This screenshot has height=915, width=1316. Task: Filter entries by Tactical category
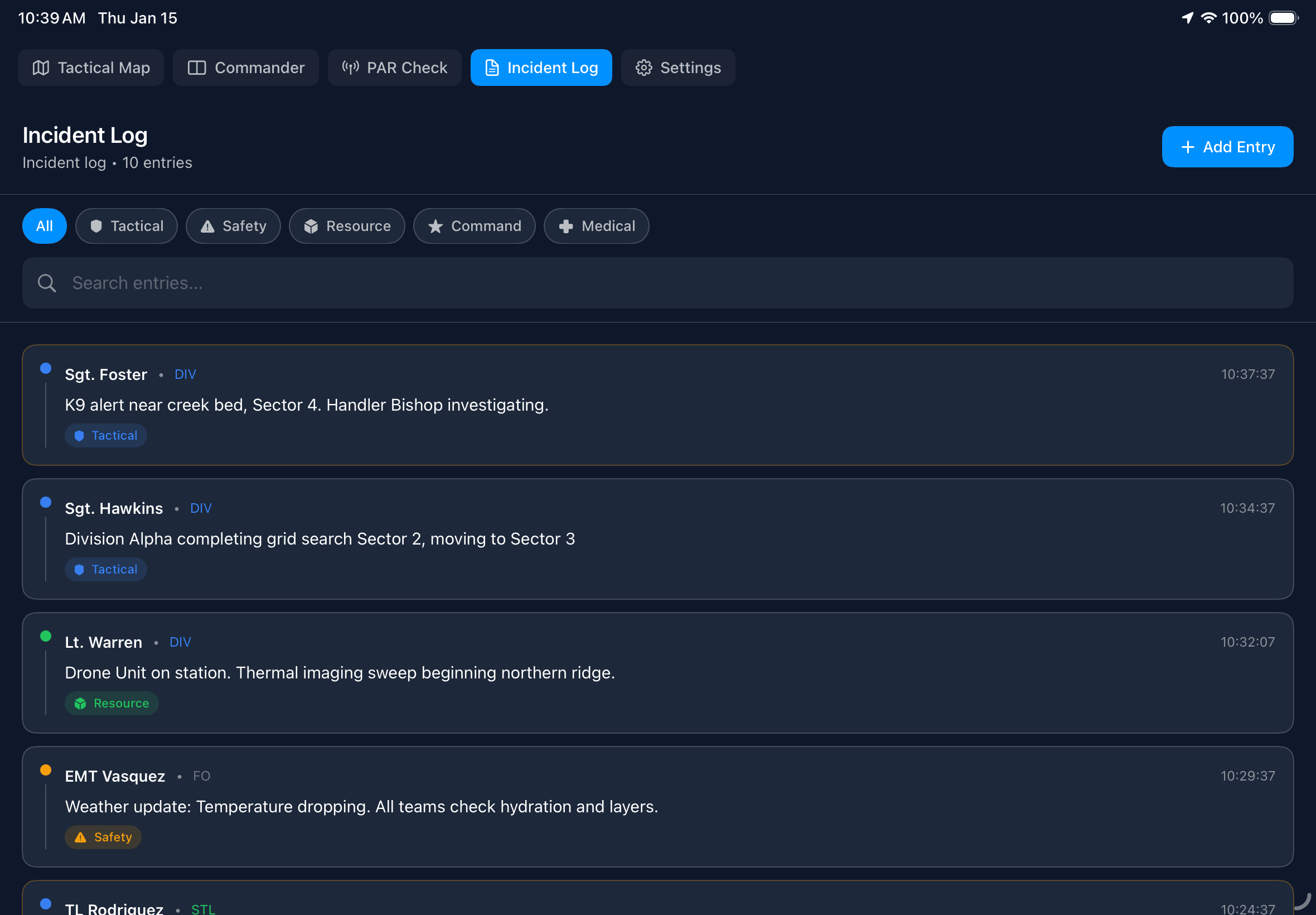126,226
